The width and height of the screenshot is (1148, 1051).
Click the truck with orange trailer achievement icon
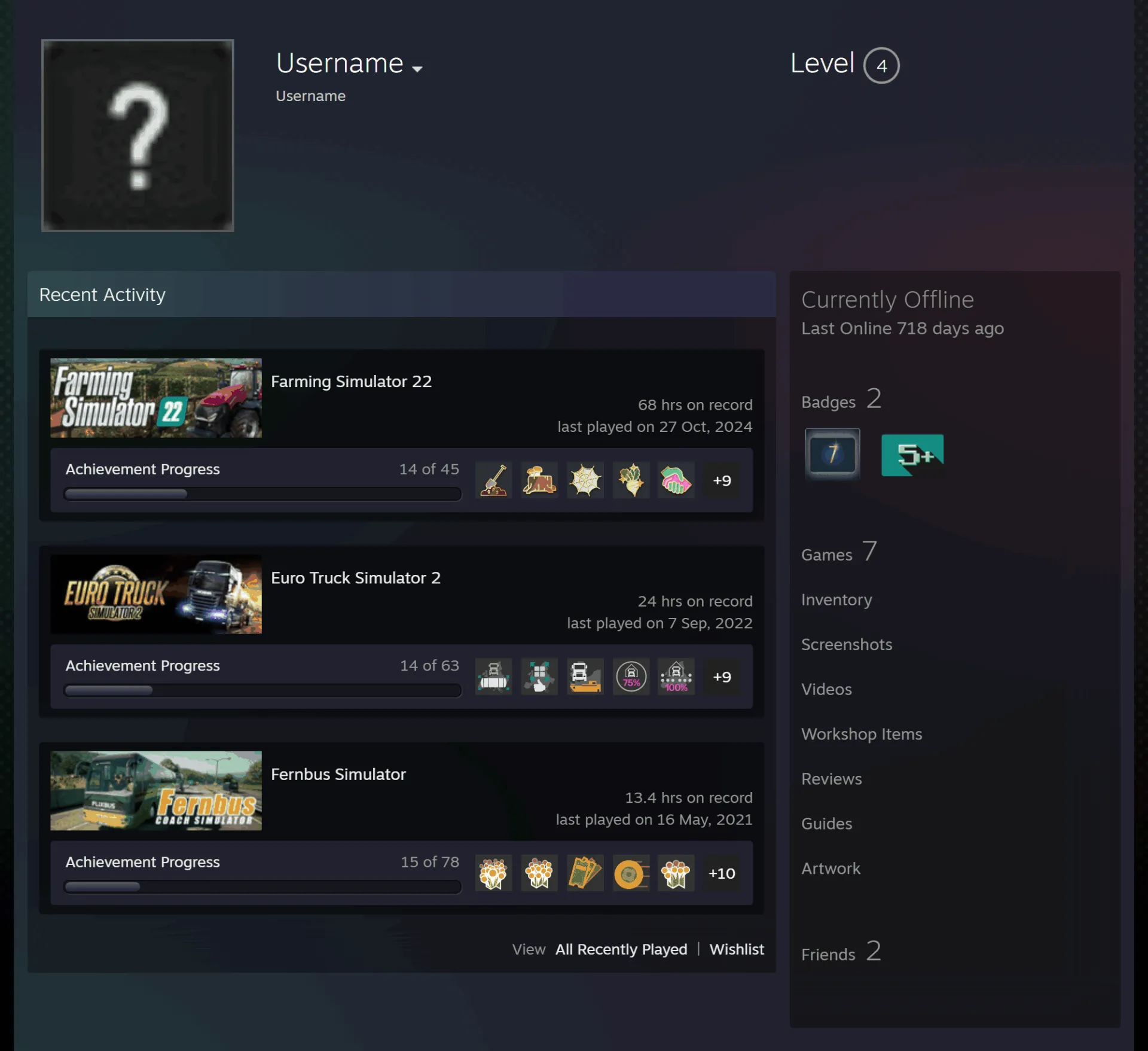click(x=585, y=677)
